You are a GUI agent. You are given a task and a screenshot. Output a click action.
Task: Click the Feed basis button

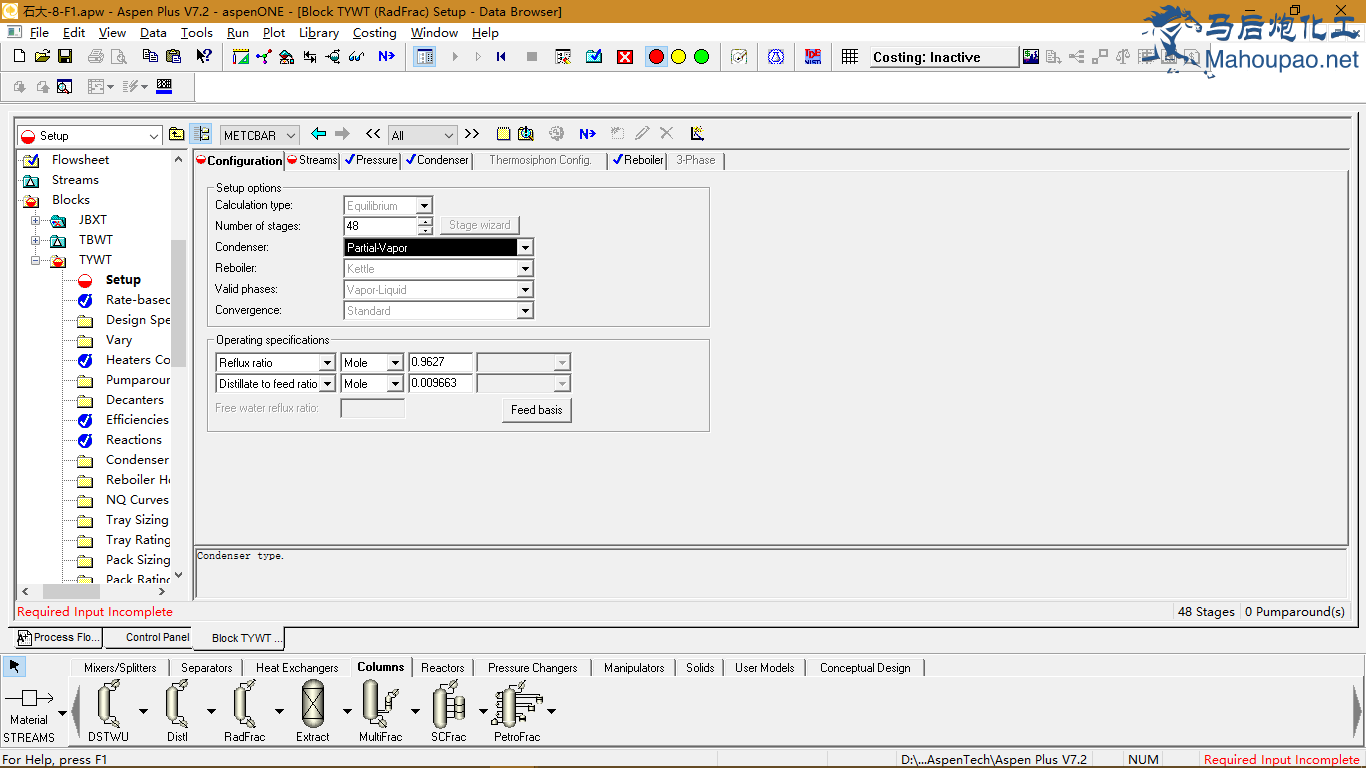tap(537, 410)
